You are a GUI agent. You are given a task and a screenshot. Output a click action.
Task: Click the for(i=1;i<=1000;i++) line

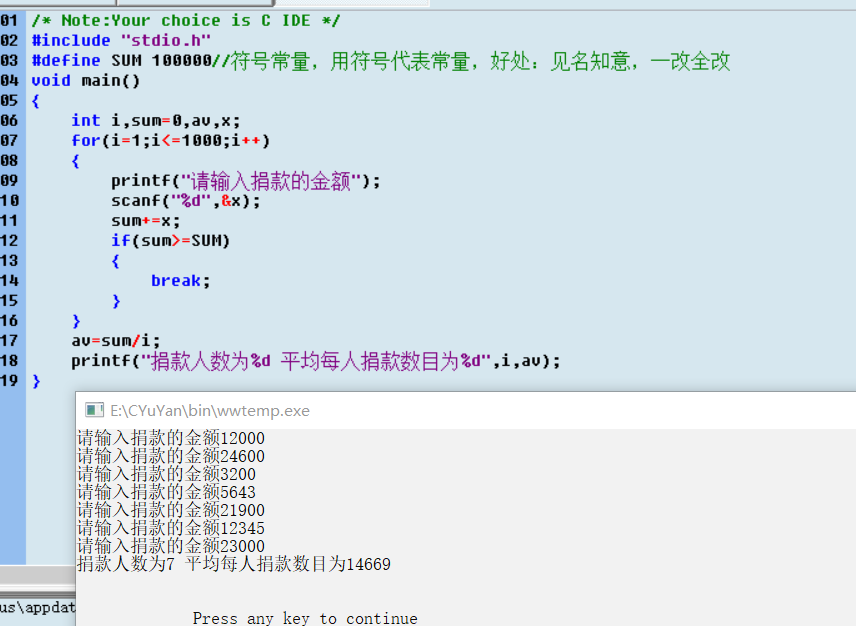pyautogui.click(x=171, y=141)
